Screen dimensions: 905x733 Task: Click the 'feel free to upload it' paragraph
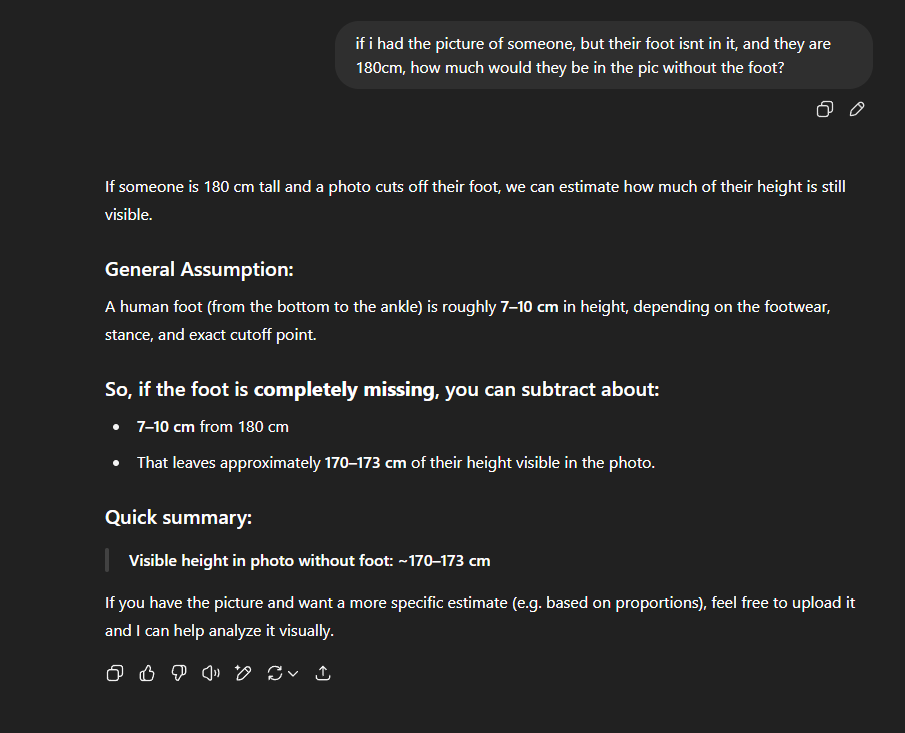480,616
